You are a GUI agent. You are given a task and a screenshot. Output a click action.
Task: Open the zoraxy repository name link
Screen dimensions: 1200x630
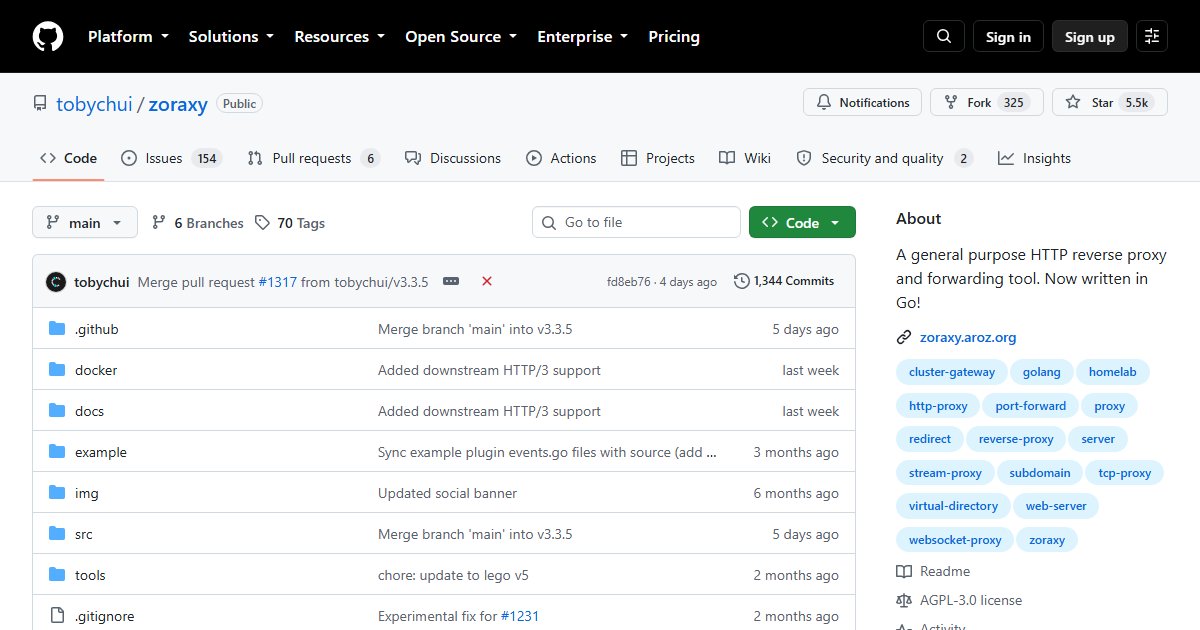pyautogui.click(x=178, y=104)
